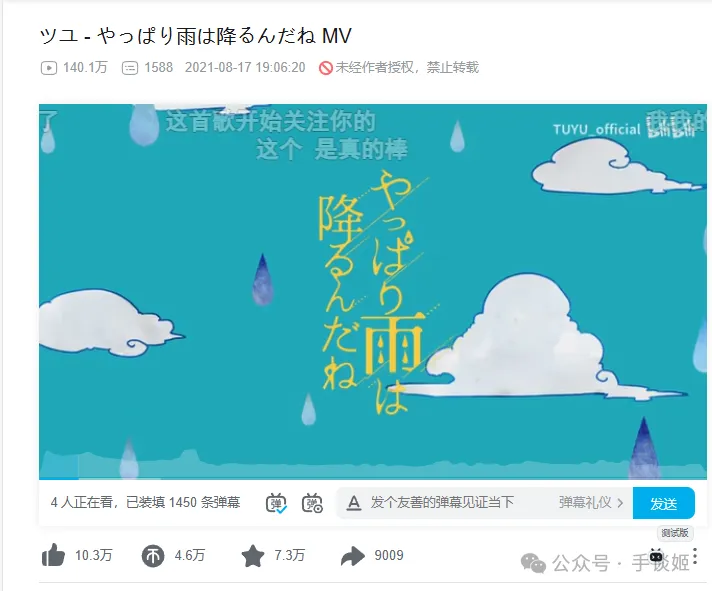
Task: Click the TUYU_official watermark in the video
Action: tap(596, 129)
